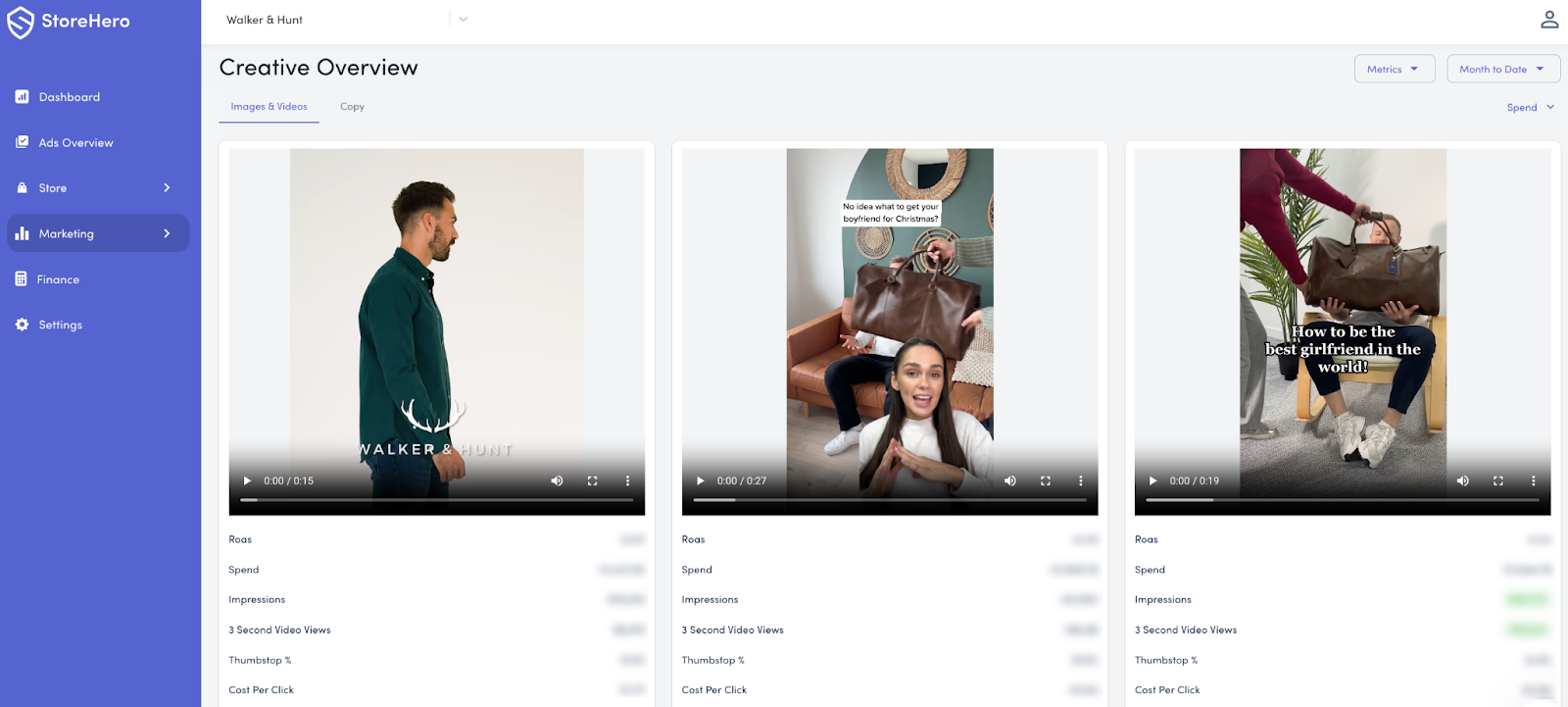Go to Ads Overview in sidebar
Screen dimensions: 1568x707
click(75, 143)
